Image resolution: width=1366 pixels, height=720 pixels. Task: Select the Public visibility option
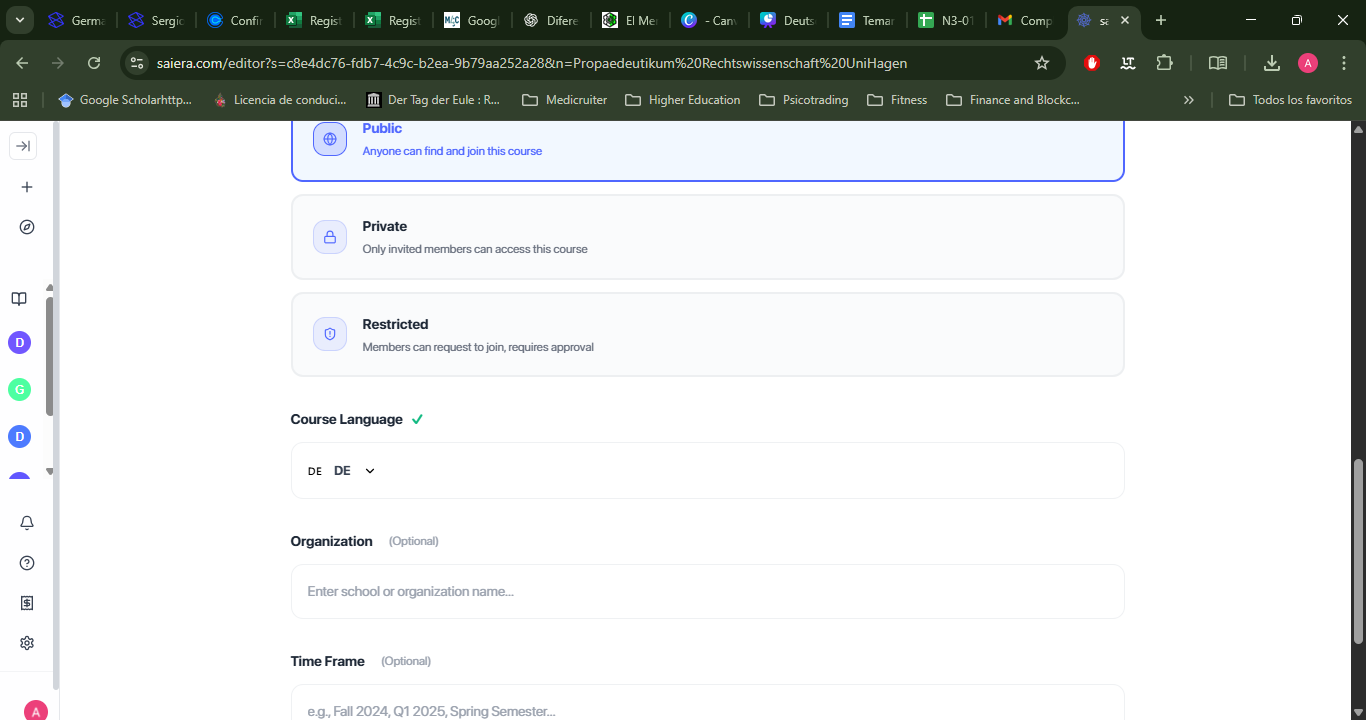click(707, 141)
